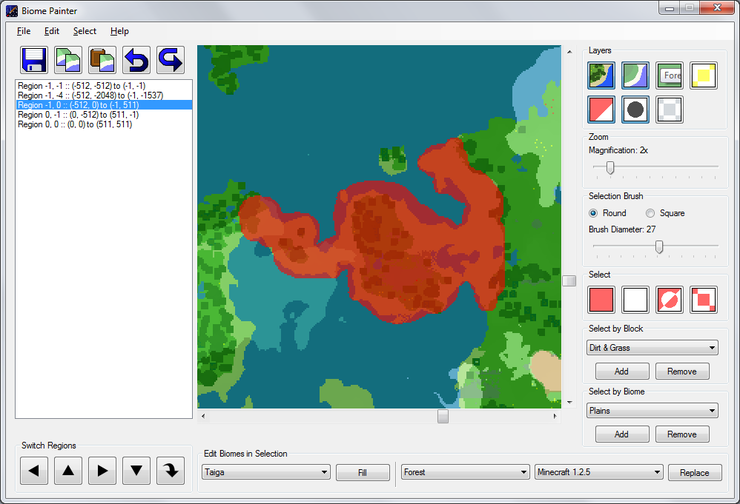Viewport: 740px width, 504px height.
Task: Click Remove under Select by Block
Action: coord(682,371)
